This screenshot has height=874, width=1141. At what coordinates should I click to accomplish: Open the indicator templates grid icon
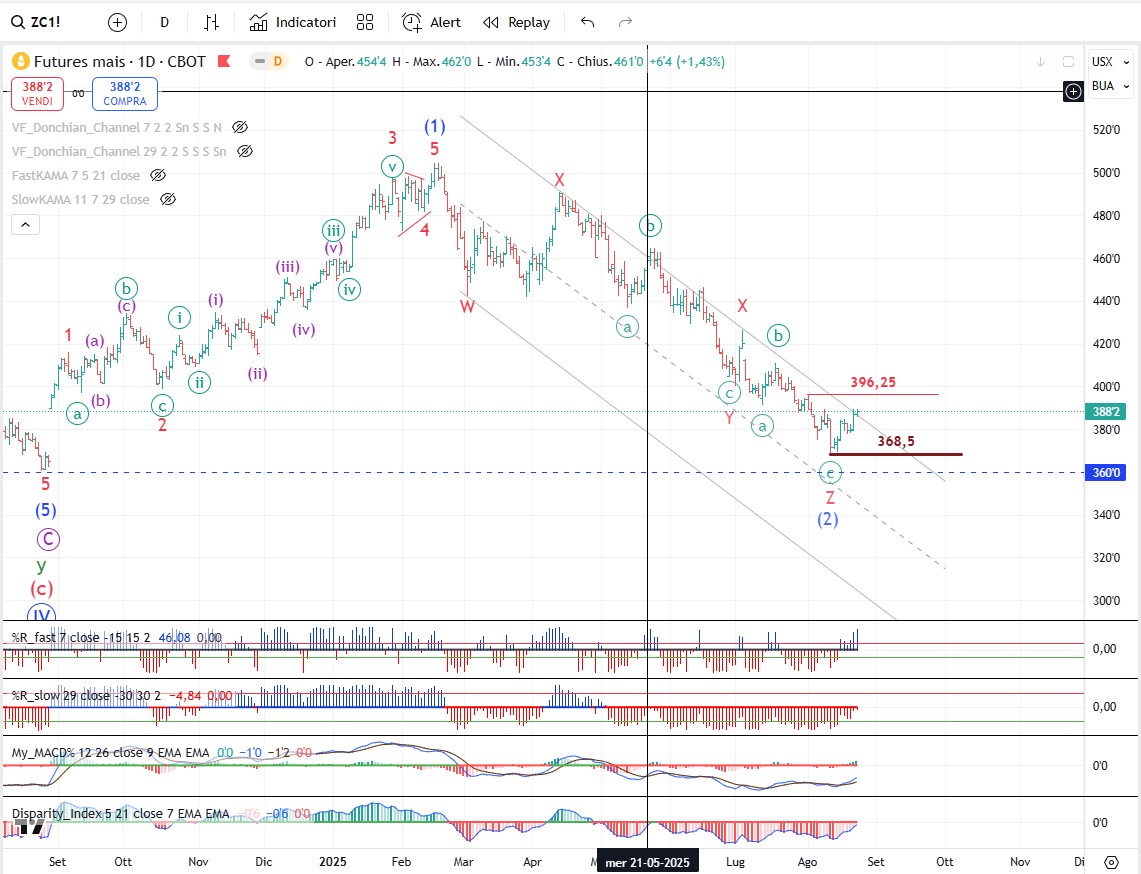tap(365, 22)
